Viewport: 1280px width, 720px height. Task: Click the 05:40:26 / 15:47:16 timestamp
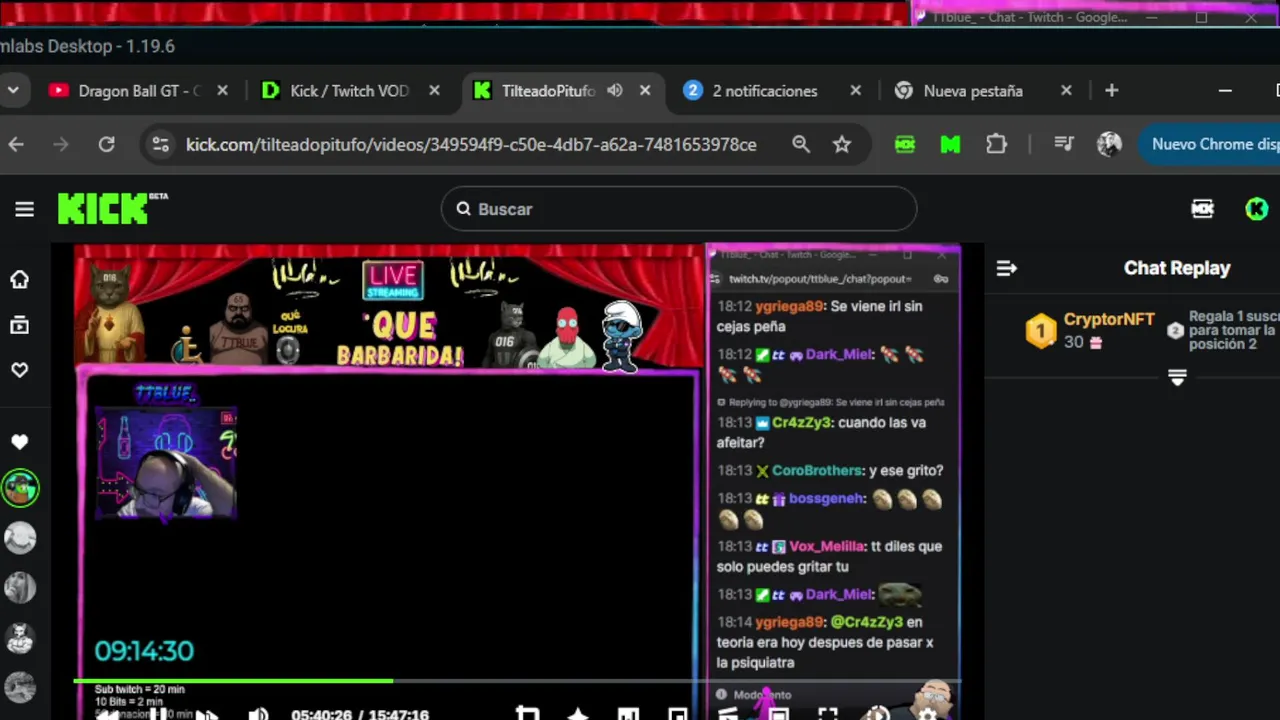pyautogui.click(x=360, y=714)
